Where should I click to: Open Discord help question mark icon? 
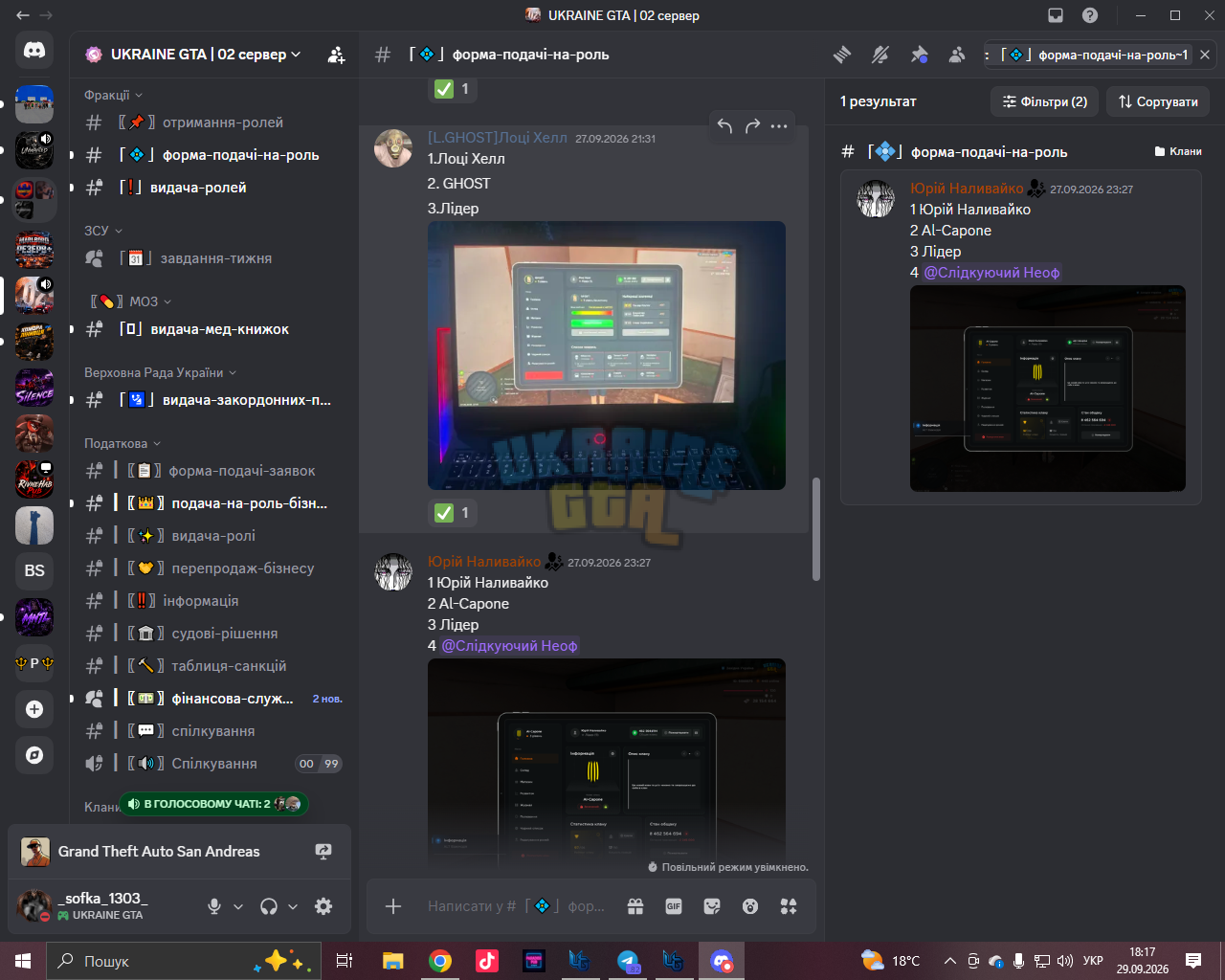click(x=1090, y=15)
